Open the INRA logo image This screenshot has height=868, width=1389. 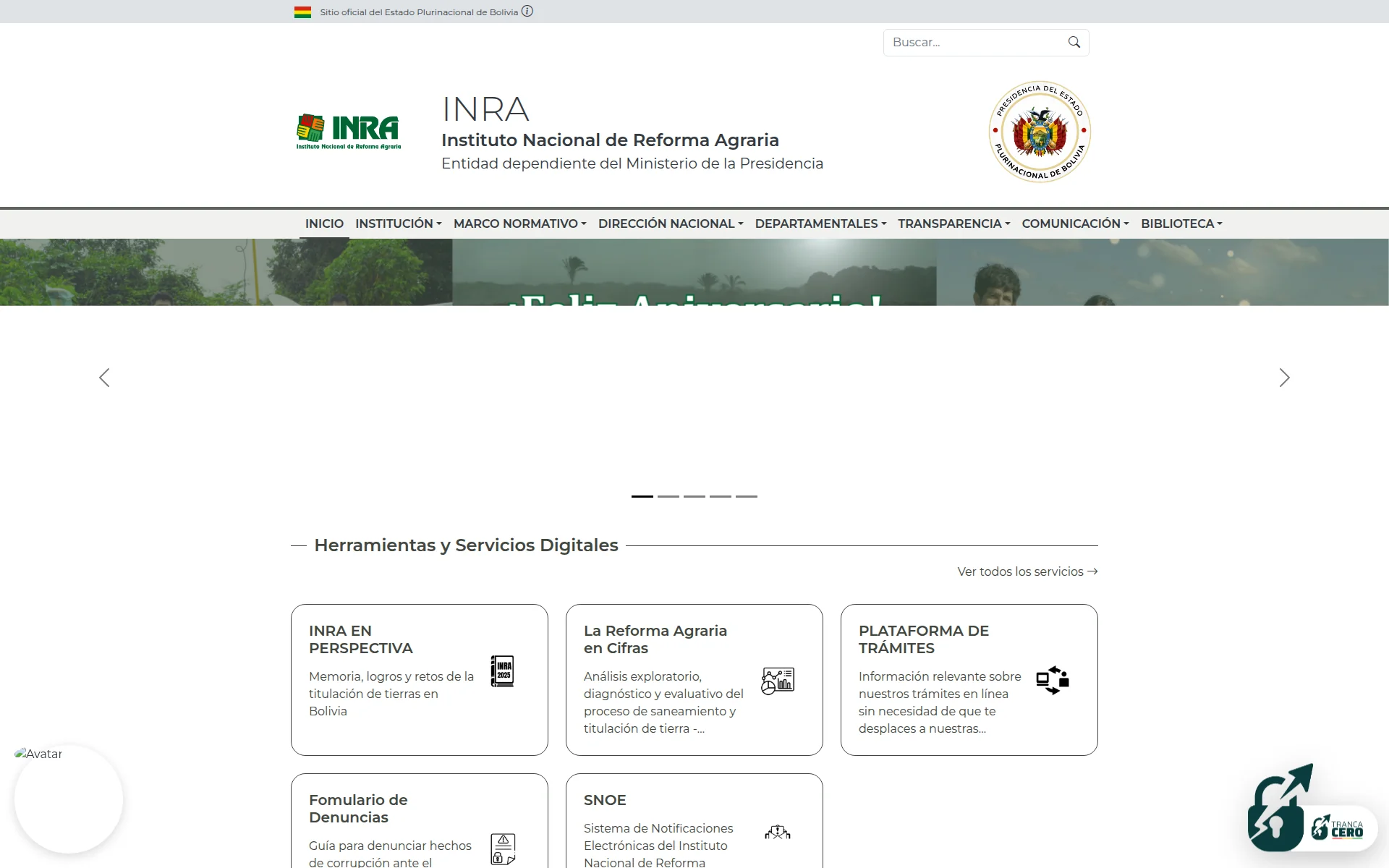[x=349, y=132]
